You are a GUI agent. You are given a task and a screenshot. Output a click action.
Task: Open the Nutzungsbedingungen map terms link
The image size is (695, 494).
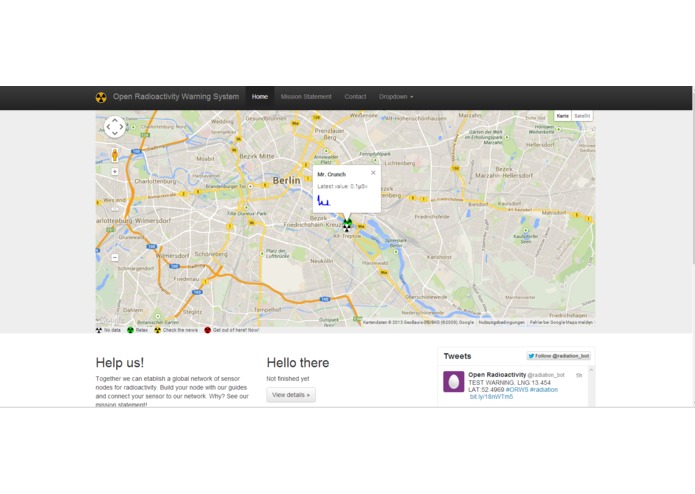pos(502,323)
